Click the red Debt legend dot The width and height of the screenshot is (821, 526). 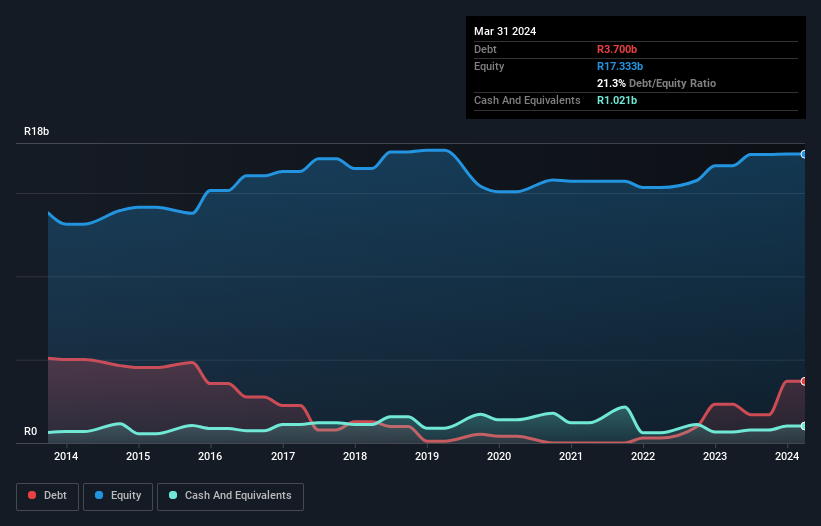coord(32,495)
